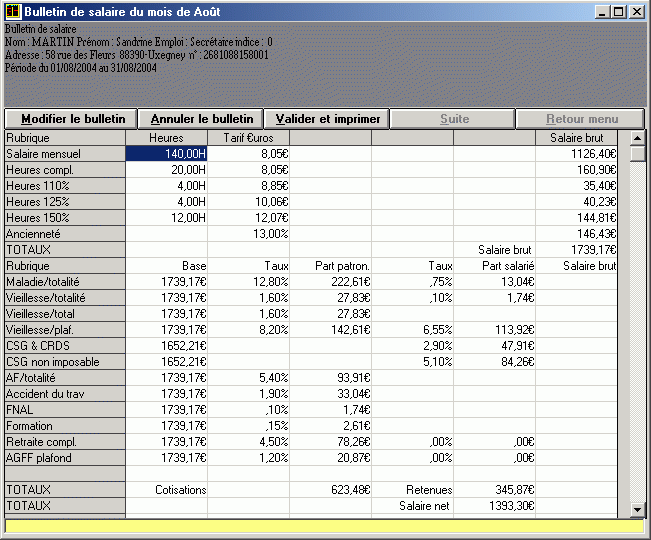Screen dimensions: 651x540
Task: Maximize the Bulletin de salaire window
Action: tap(619, 12)
